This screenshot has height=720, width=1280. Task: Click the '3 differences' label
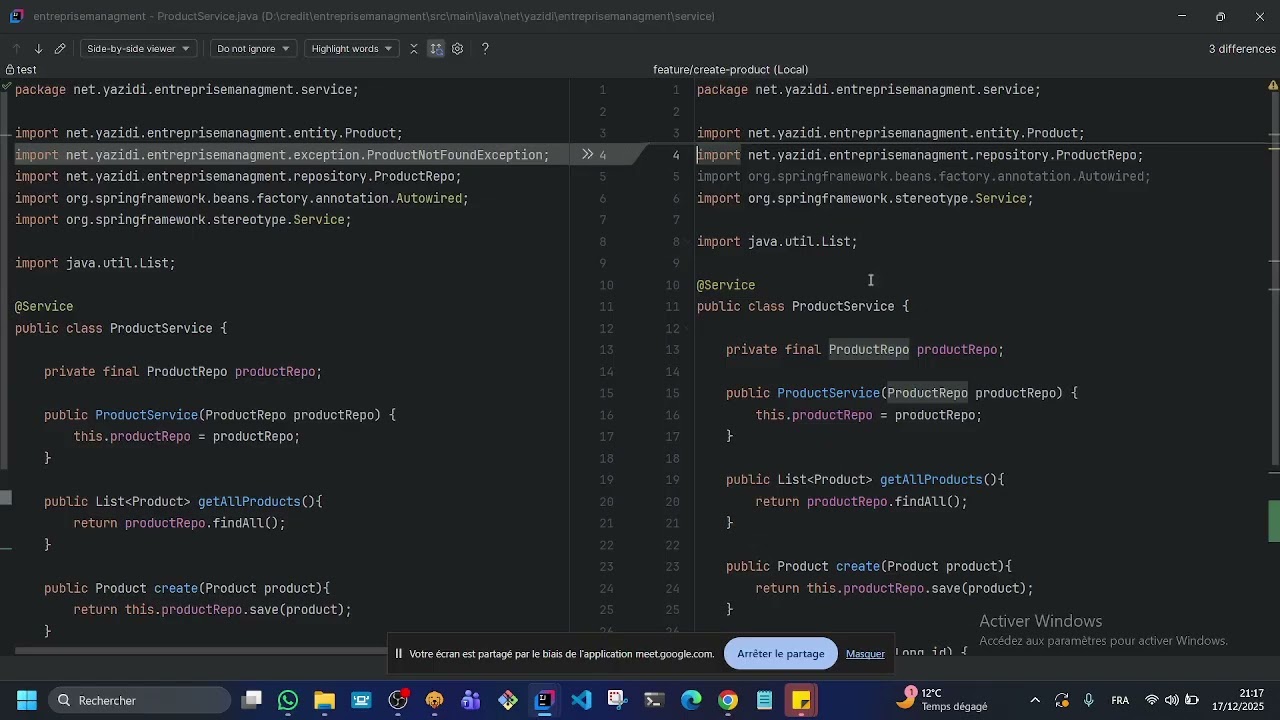coord(1242,49)
